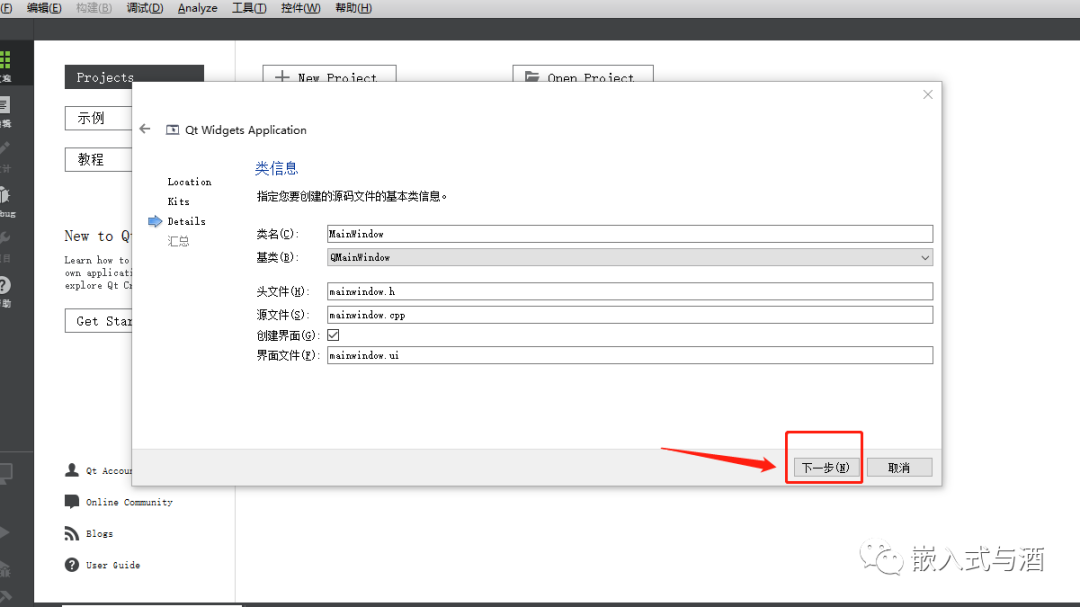Click the folder icon on Open Project
This screenshot has height=607, width=1080.
point(532,77)
